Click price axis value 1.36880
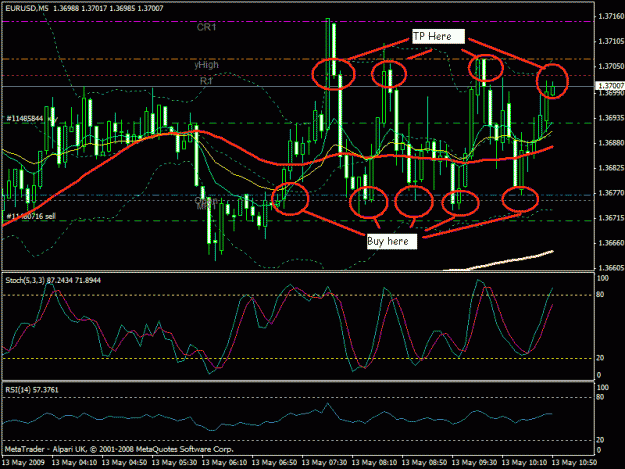This screenshot has height=469, width=625. pyautogui.click(x=611, y=143)
